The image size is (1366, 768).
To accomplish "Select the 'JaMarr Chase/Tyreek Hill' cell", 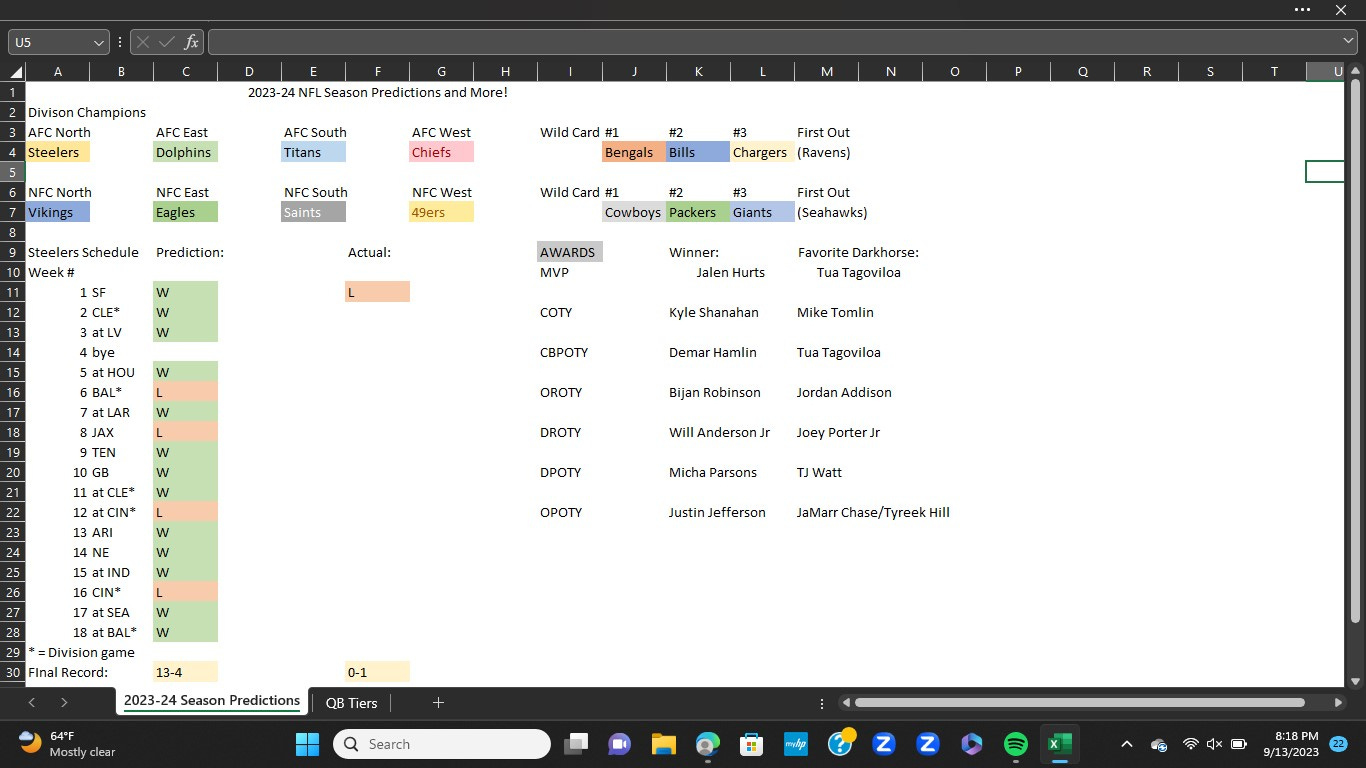I will (x=873, y=512).
